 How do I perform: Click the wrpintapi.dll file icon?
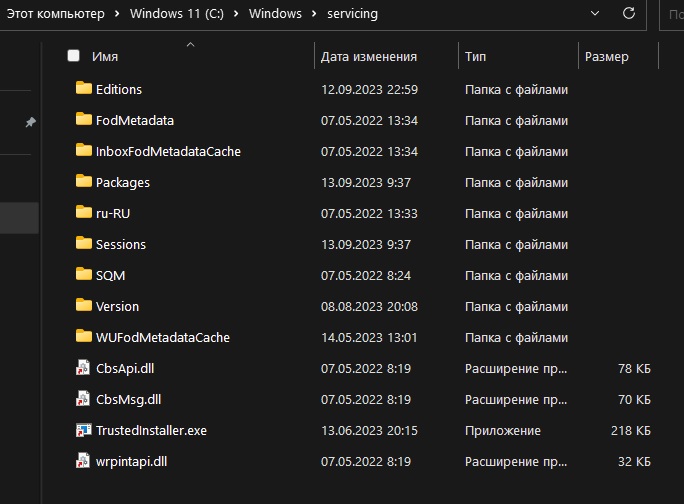tap(83, 461)
